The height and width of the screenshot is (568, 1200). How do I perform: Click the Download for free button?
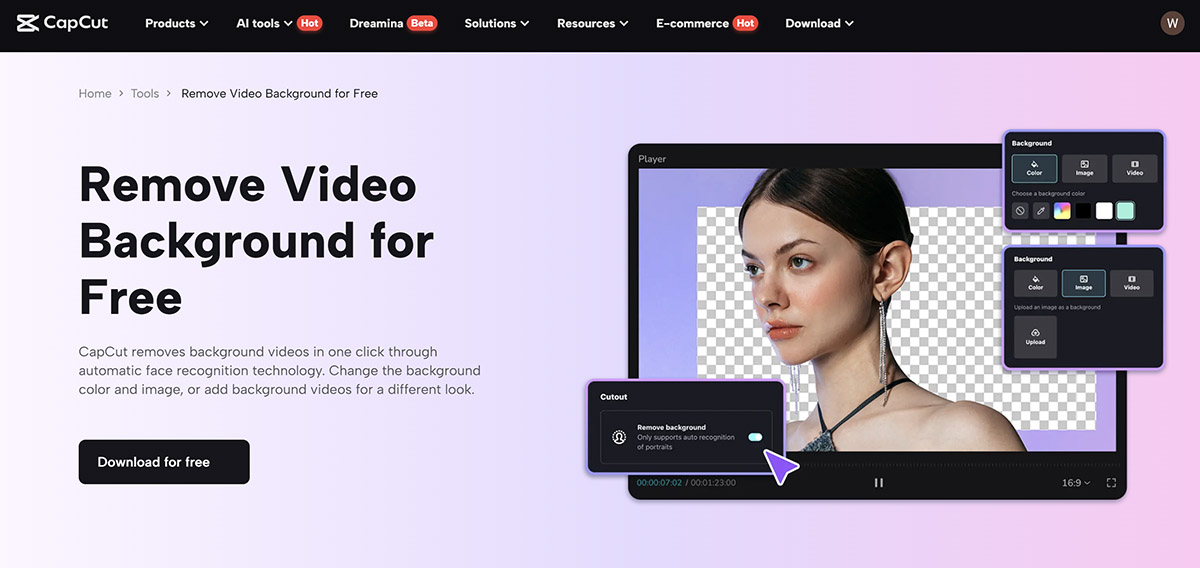(164, 462)
